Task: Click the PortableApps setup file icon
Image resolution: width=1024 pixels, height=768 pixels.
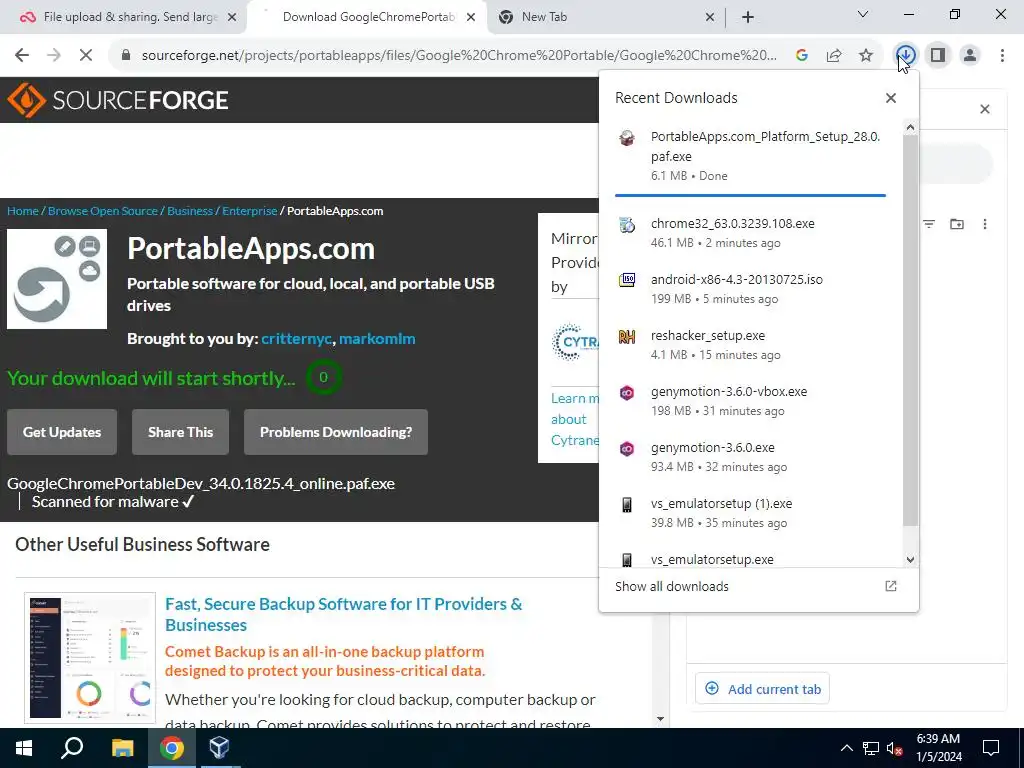Action: click(627, 137)
